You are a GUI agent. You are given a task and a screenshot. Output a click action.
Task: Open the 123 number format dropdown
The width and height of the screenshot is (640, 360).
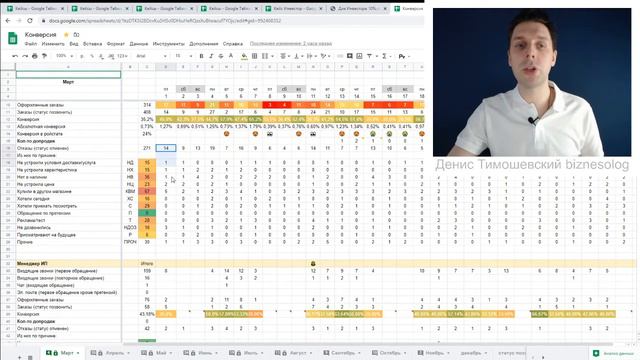click(122, 56)
